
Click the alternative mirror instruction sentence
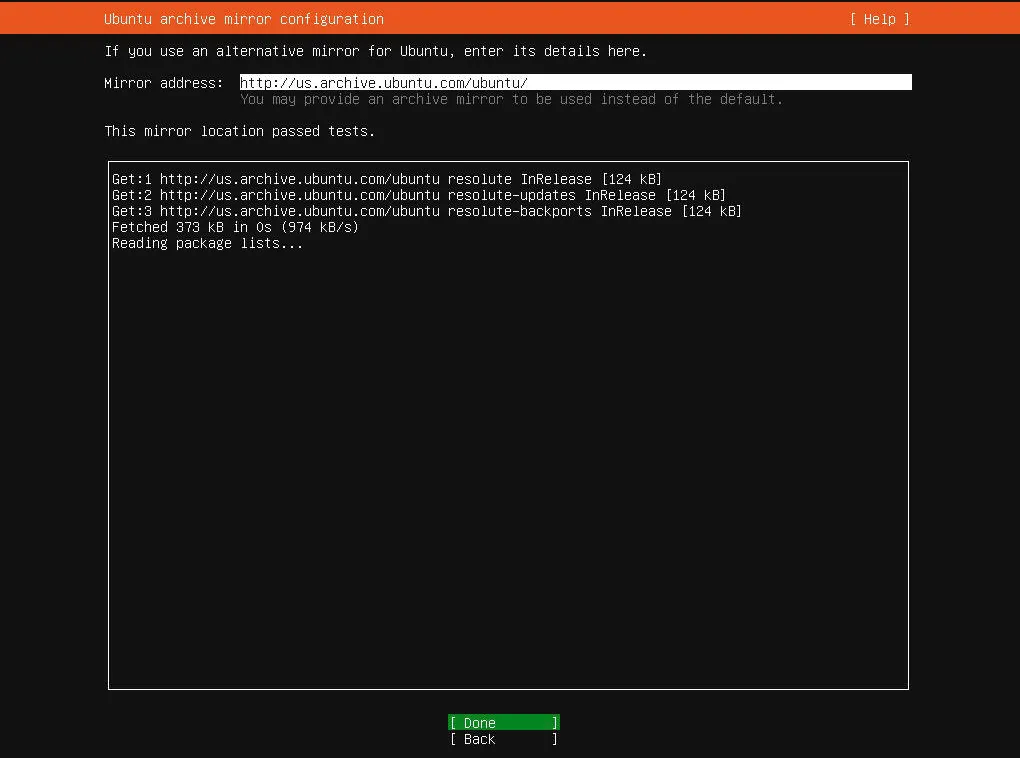pyautogui.click(x=375, y=51)
